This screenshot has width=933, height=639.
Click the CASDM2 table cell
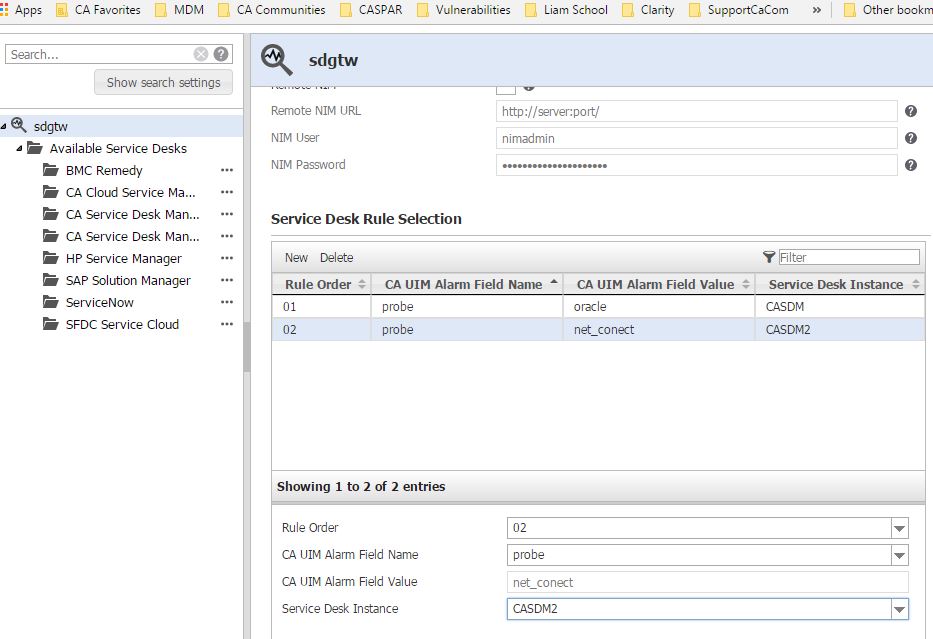pyautogui.click(x=840, y=330)
